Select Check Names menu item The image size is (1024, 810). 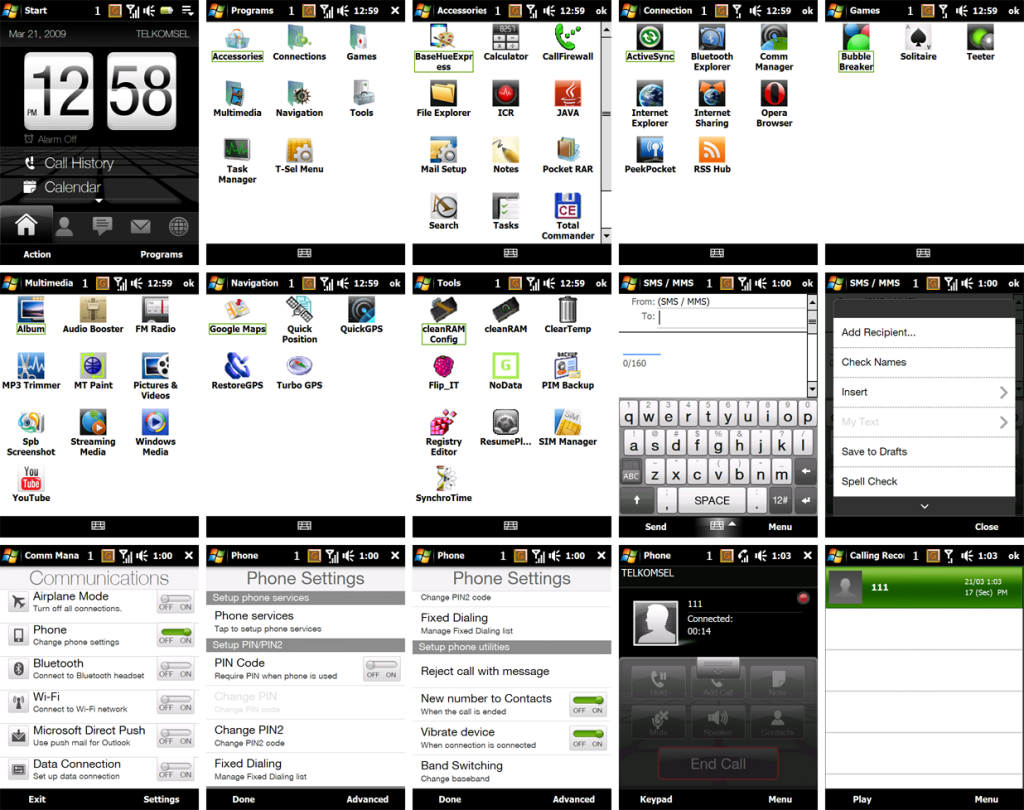coord(924,363)
